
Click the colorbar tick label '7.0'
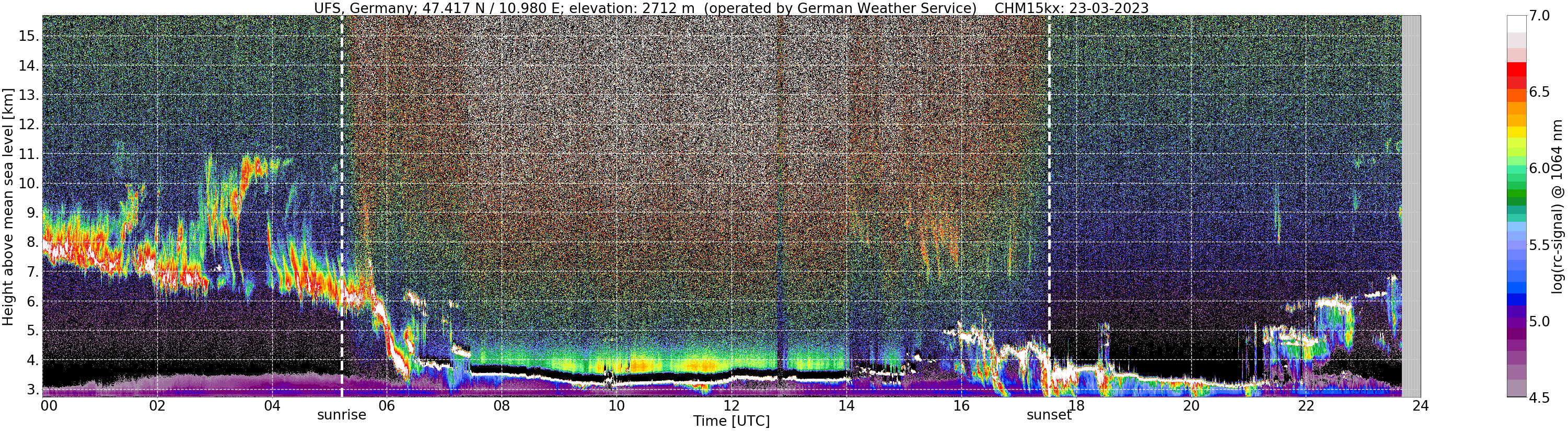coord(1539,16)
